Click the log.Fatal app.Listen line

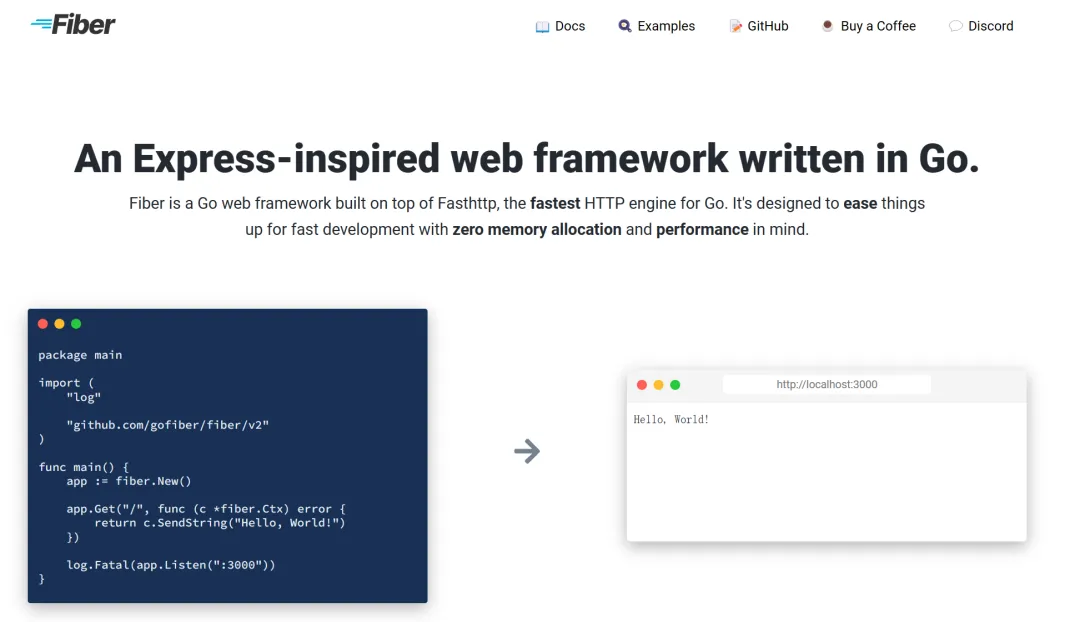coord(171,565)
